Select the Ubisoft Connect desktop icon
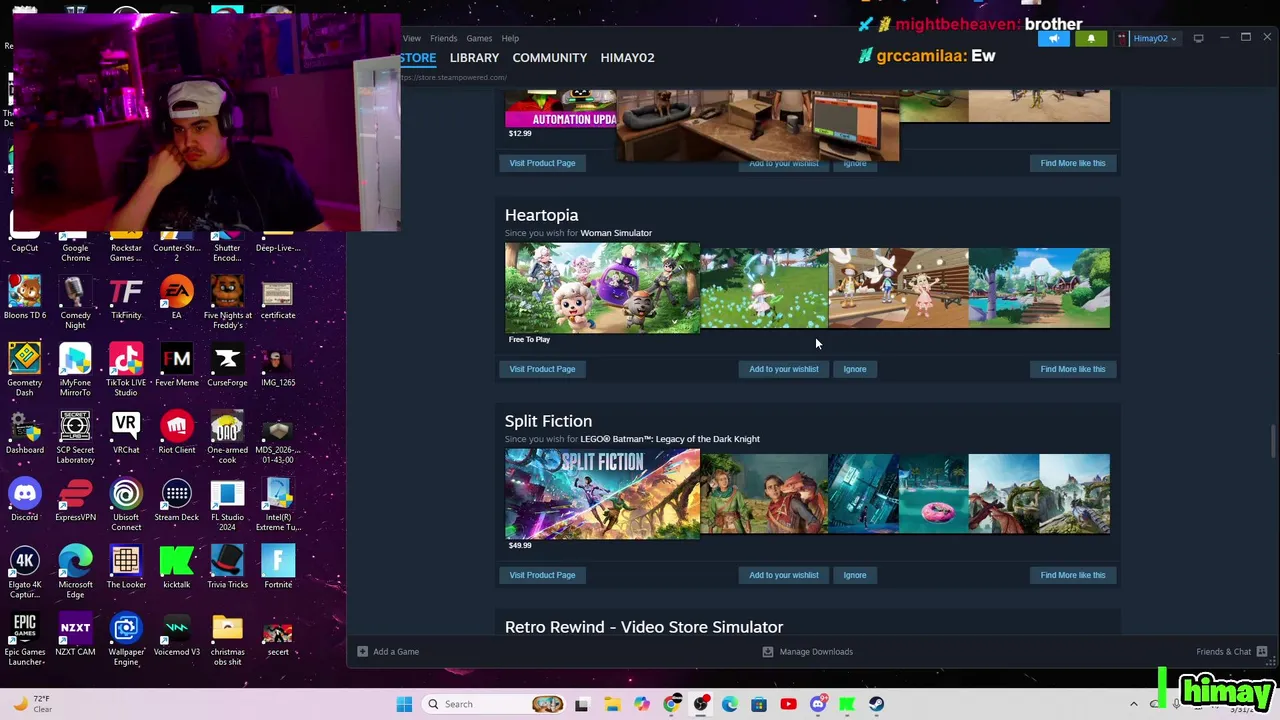The width and height of the screenshot is (1280, 720). pos(126,505)
